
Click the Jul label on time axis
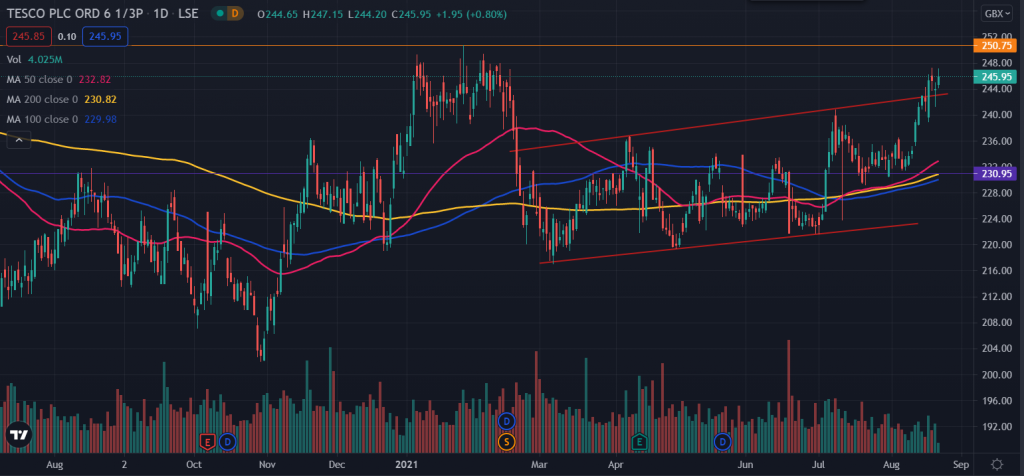(818, 465)
